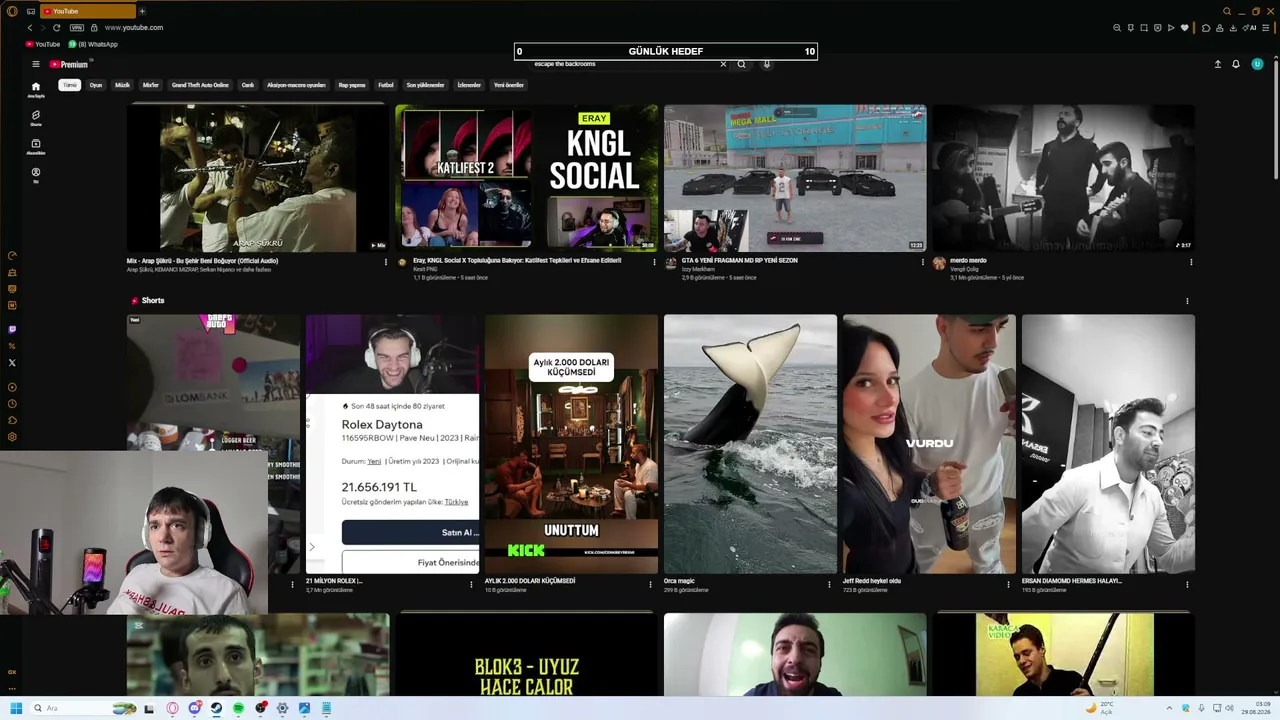This screenshot has width=1280, height=720.
Task: Open the X icon in browser sidebar
Action: 12,362
